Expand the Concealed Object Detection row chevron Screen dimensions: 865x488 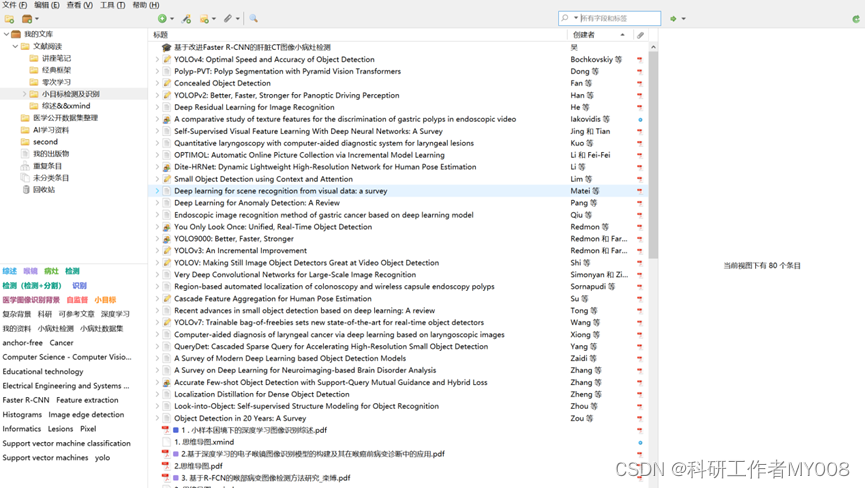[157, 83]
